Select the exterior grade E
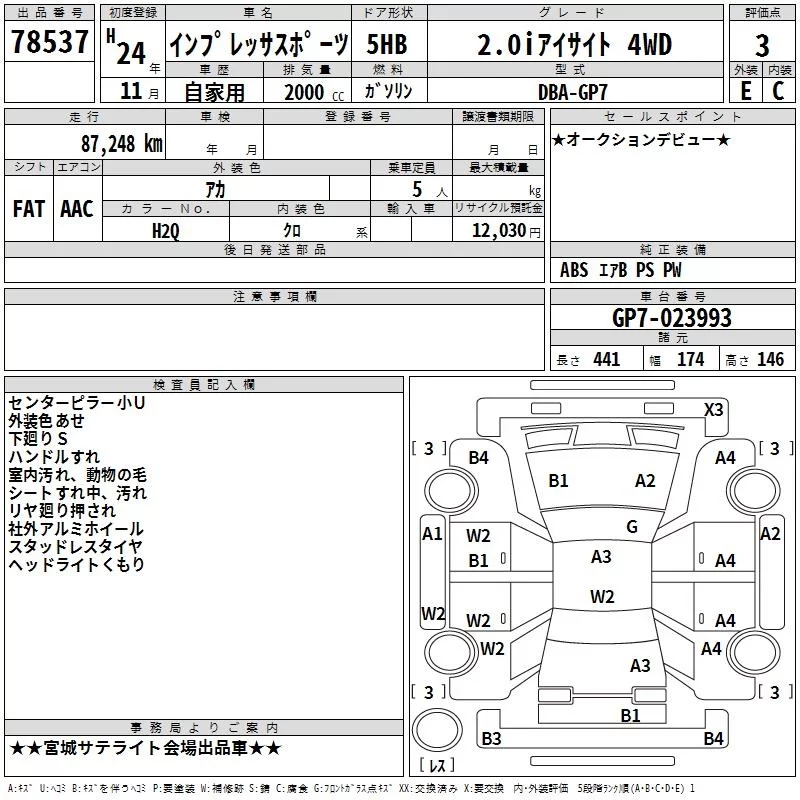This screenshot has height=800, width=800. point(745,91)
